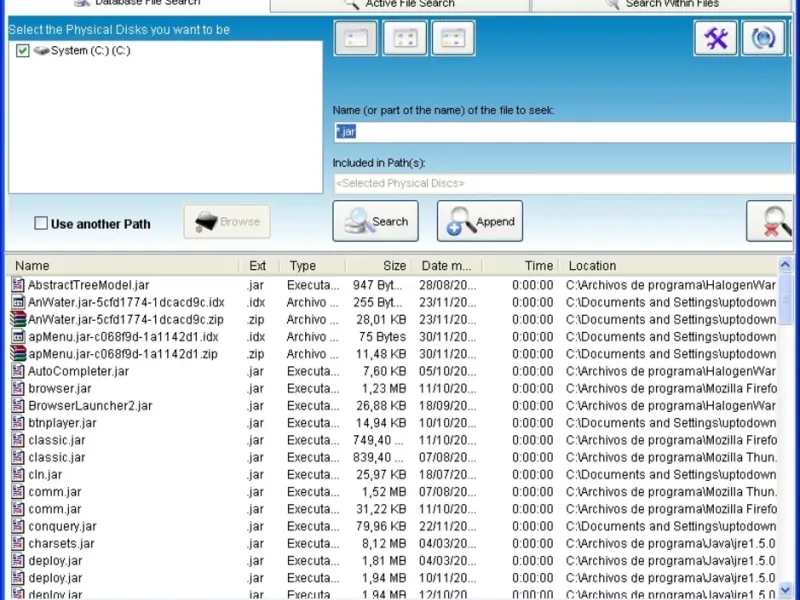800x600 pixels.
Task: Click the 25,97 KB size cell
Action: tap(381, 474)
